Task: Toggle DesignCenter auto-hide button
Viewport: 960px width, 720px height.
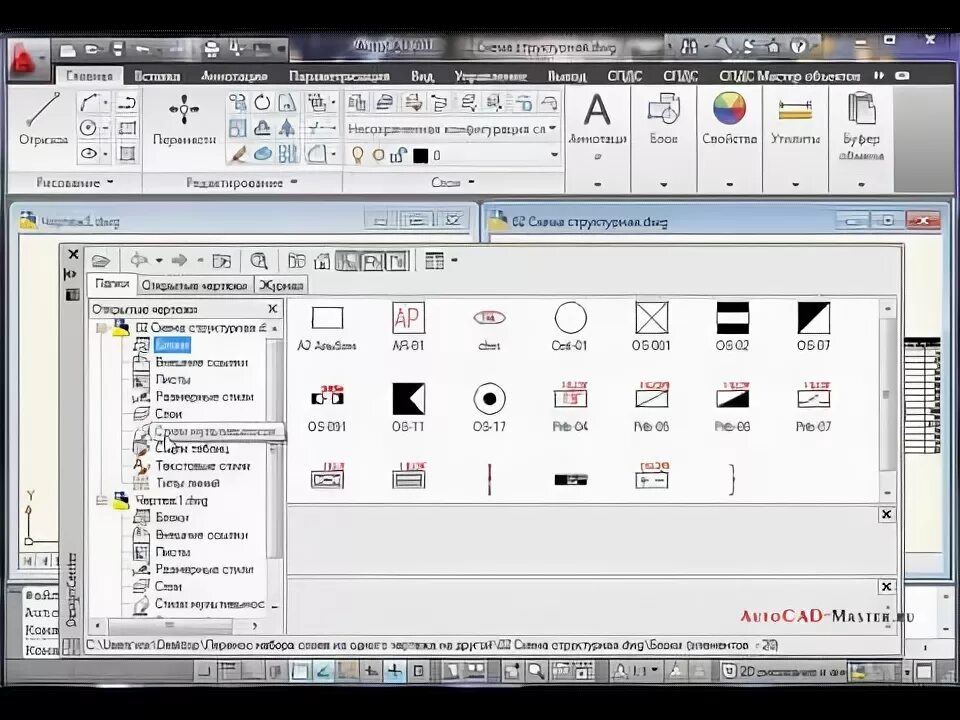Action: [x=71, y=274]
